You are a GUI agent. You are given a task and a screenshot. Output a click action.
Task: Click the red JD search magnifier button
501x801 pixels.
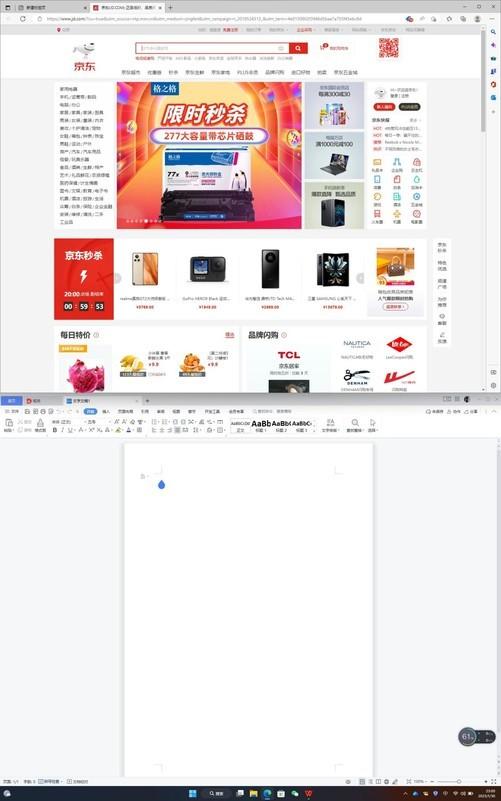pos(298,48)
